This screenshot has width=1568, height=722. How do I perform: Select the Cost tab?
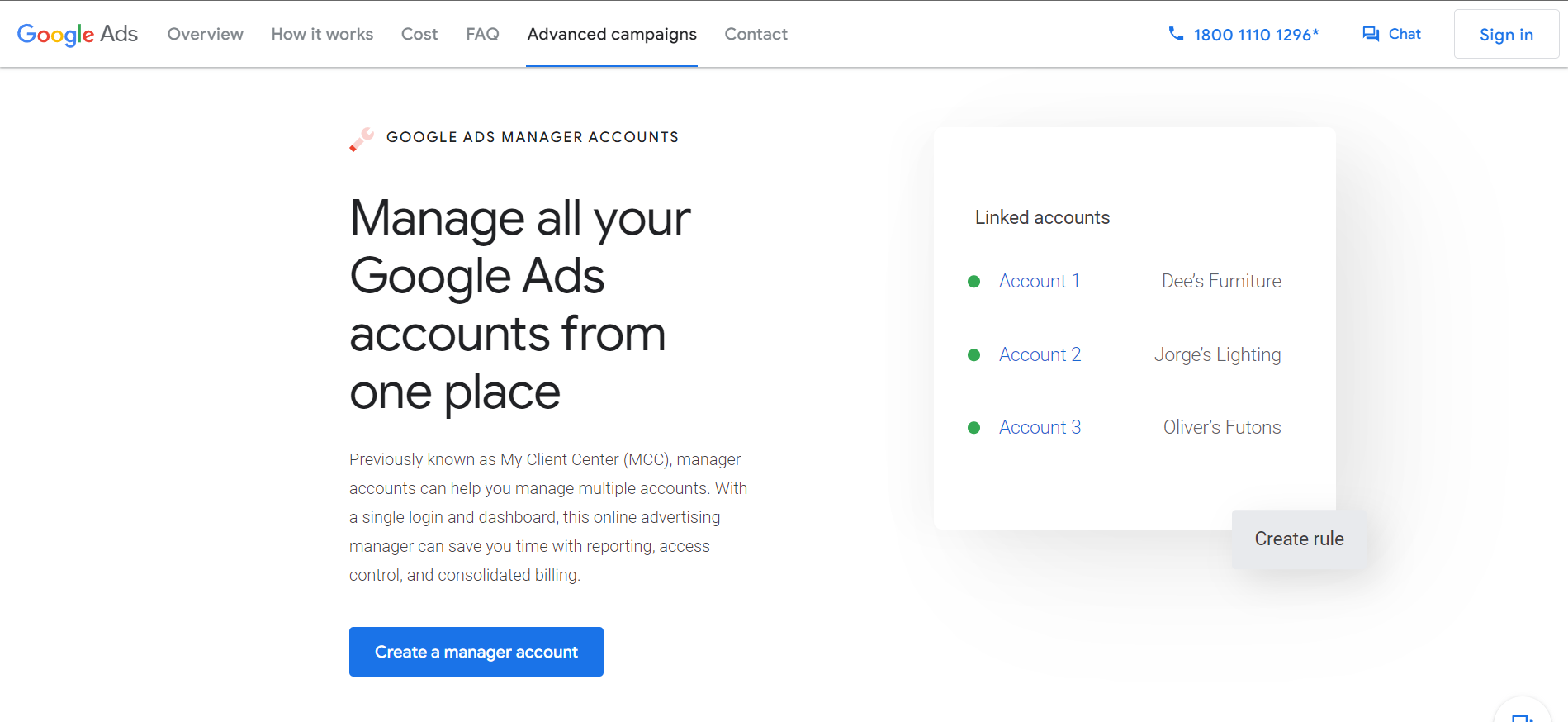point(419,34)
